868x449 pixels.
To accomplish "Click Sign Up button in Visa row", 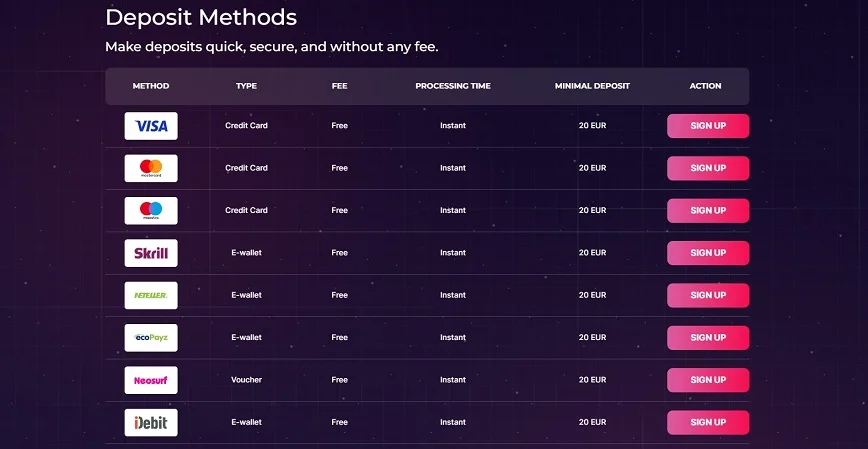I will coord(708,126).
